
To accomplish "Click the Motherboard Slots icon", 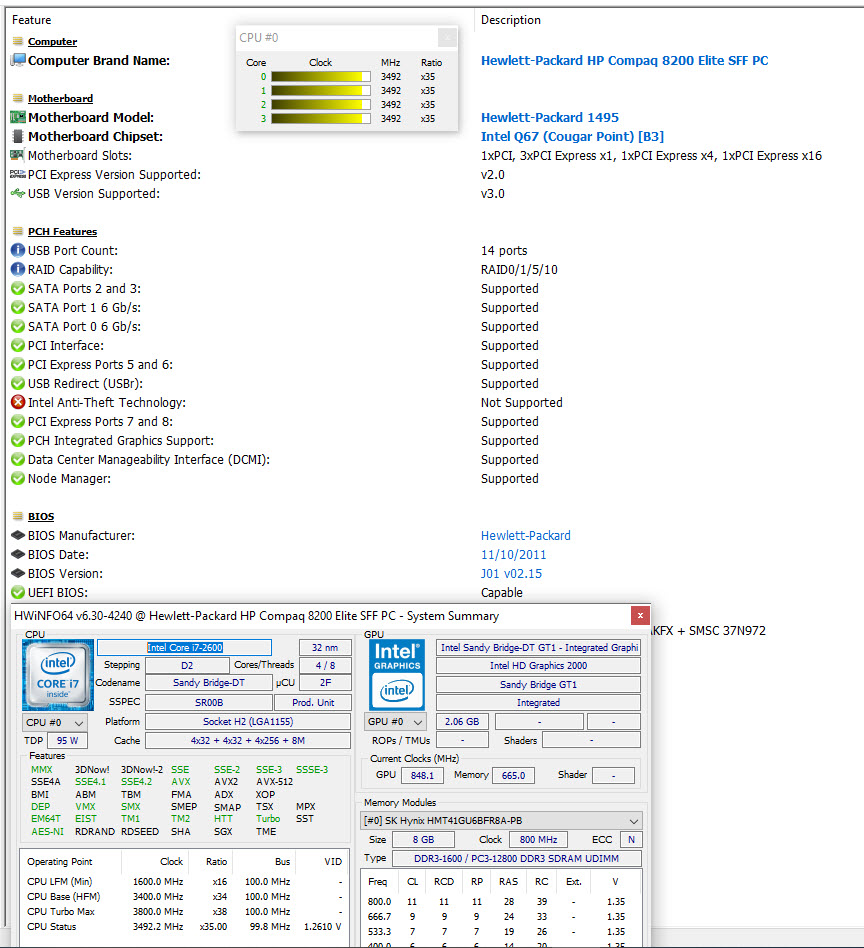I will pos(18,155).
